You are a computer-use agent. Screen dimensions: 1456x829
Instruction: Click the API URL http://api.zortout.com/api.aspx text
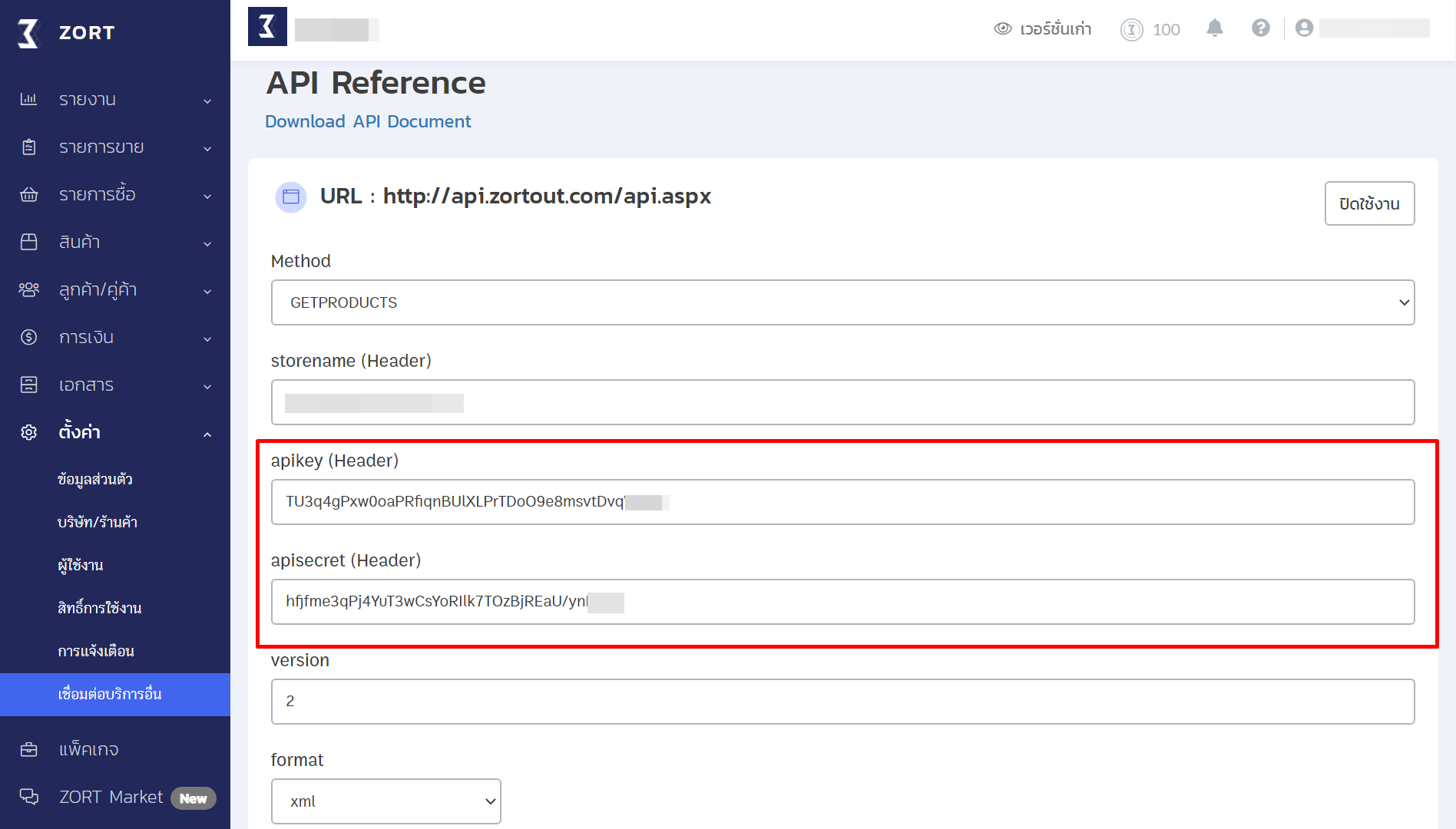(x=547, y=197)
